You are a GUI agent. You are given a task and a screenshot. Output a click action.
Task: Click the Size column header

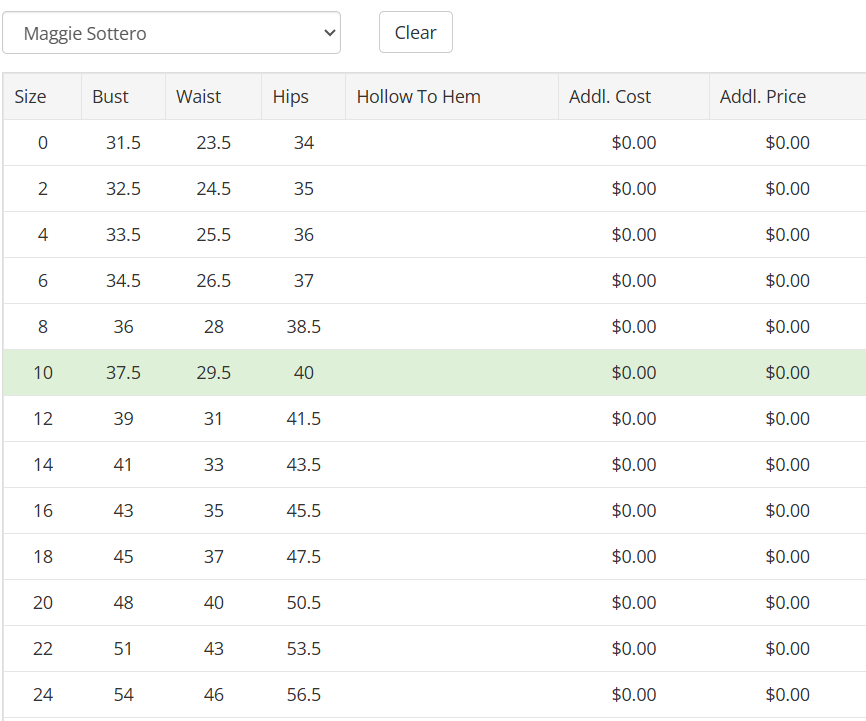click(x=31, y=97)
